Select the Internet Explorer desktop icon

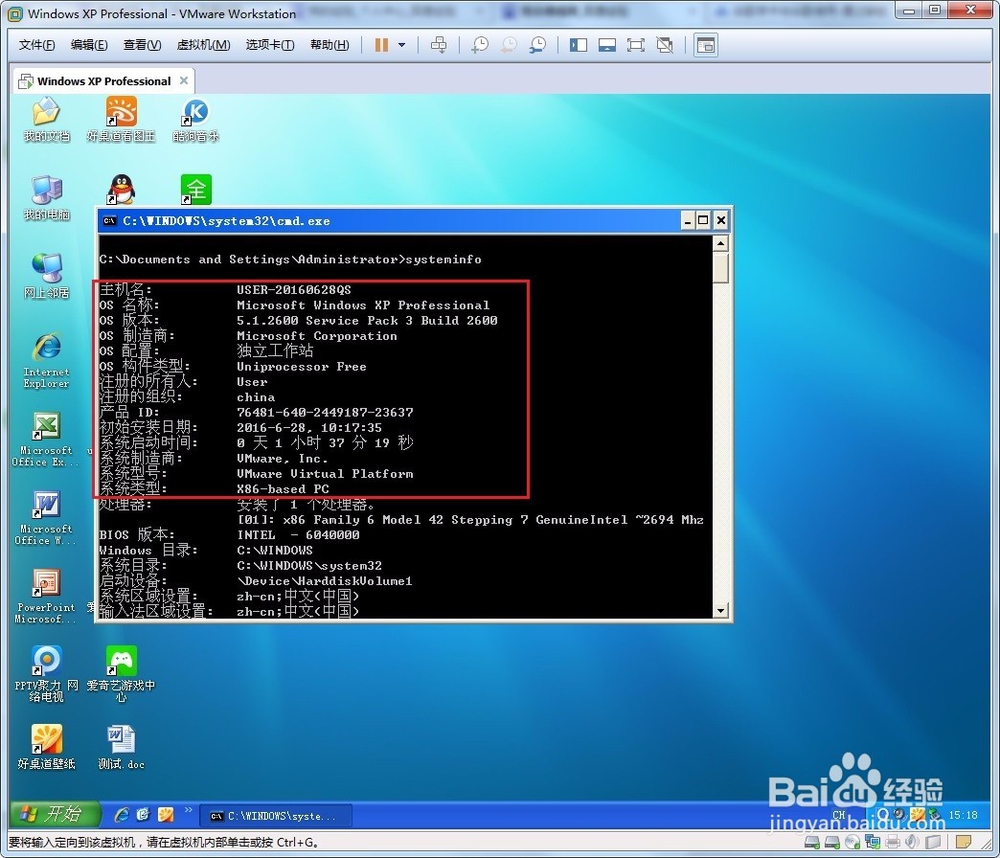point(46,360)
